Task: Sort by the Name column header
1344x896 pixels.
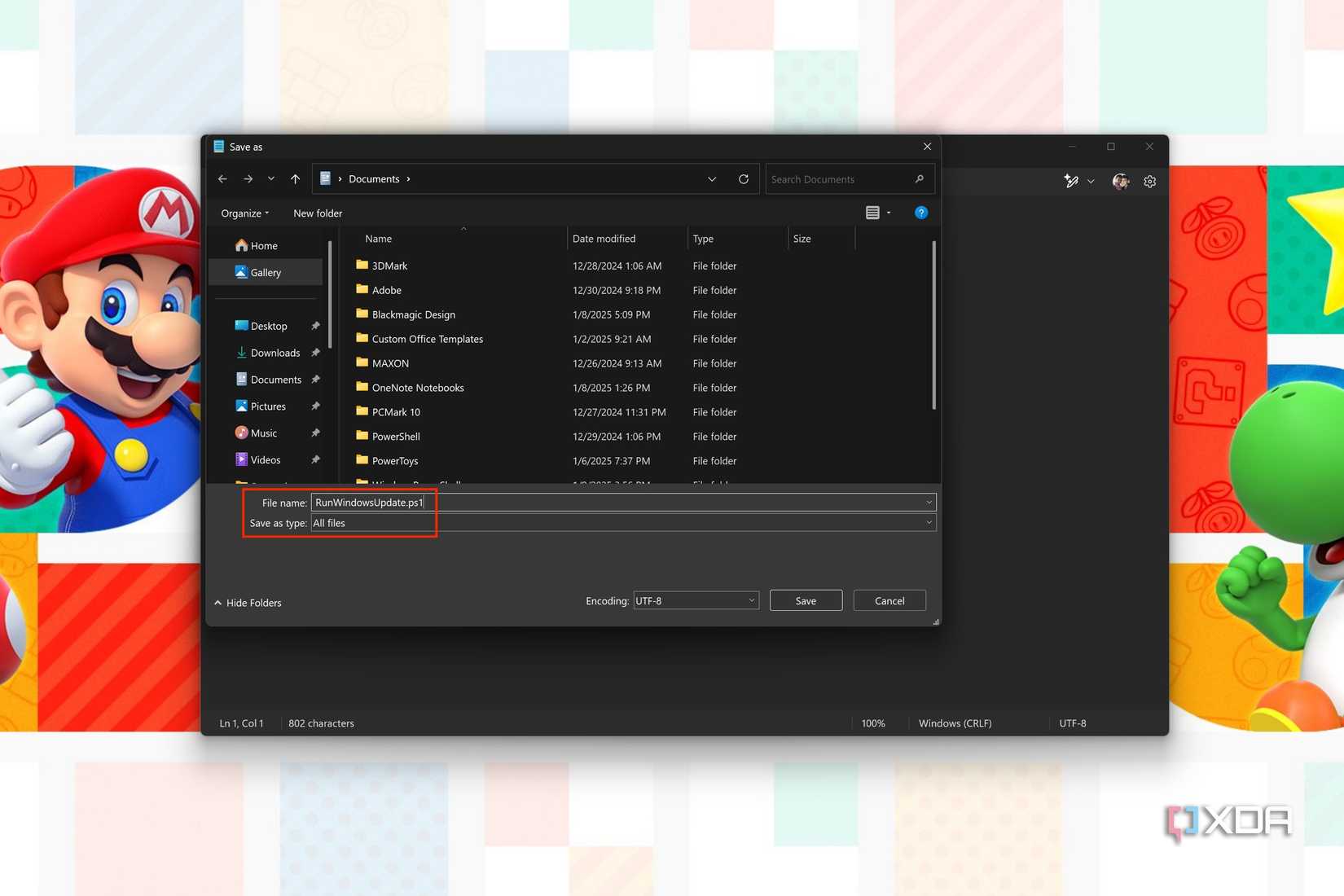Action: pos(379,239)
